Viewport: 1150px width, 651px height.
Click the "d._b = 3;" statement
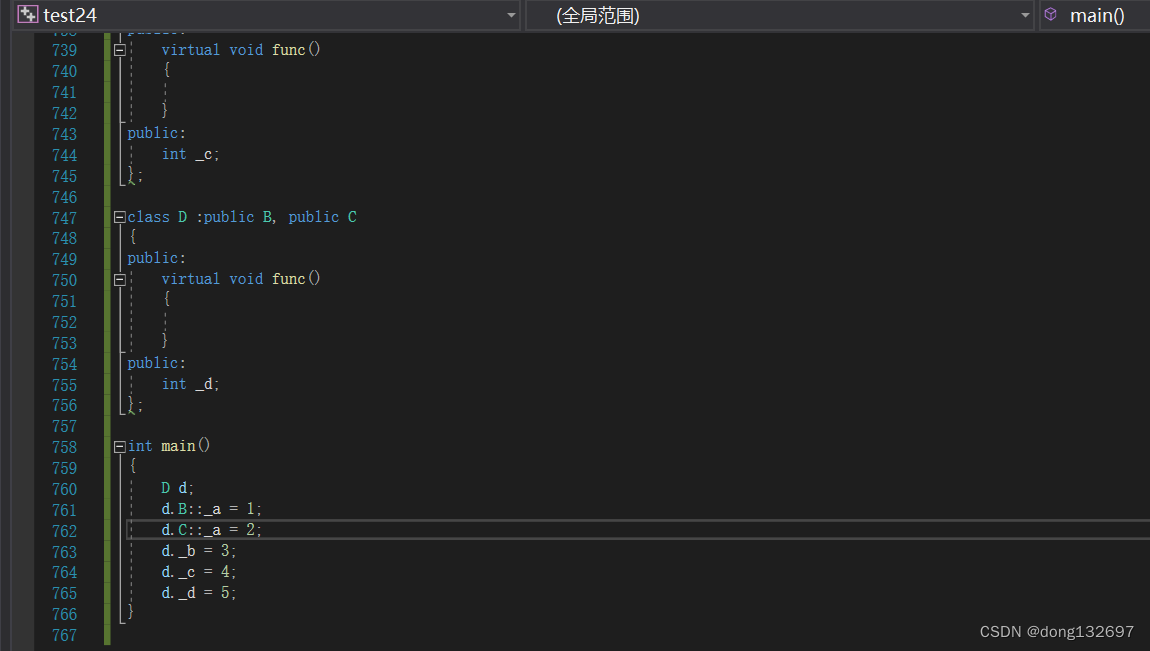coord(199,551)
